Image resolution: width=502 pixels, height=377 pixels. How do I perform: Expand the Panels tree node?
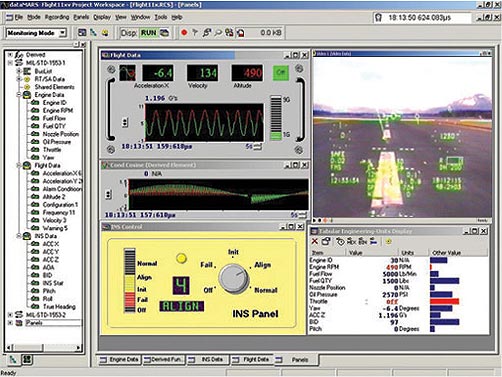10,323
